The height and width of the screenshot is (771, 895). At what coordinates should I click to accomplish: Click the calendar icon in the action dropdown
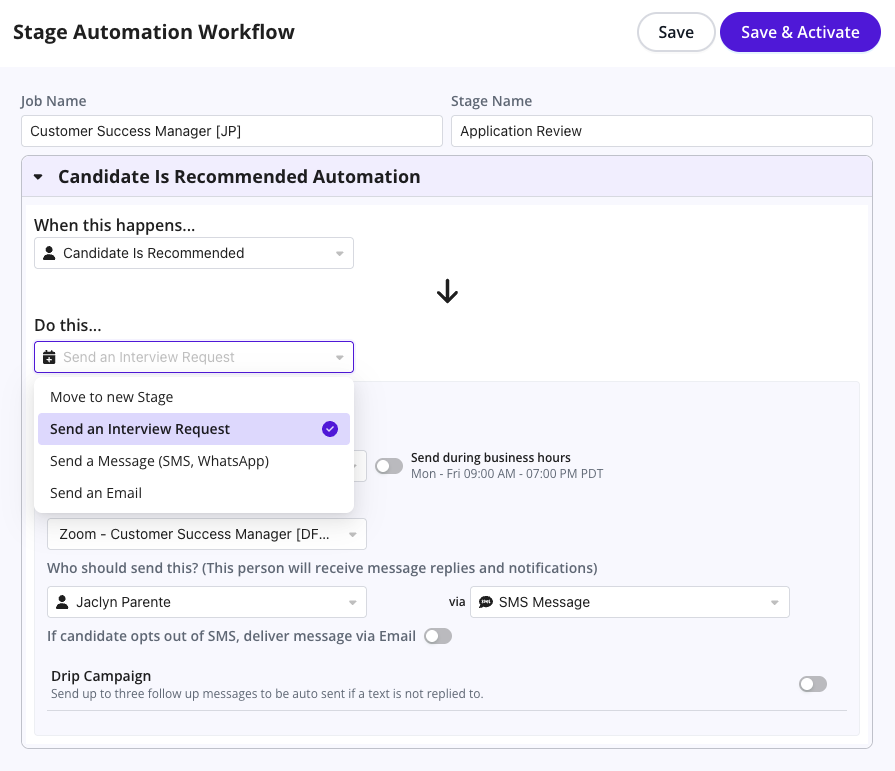[49, 357]
